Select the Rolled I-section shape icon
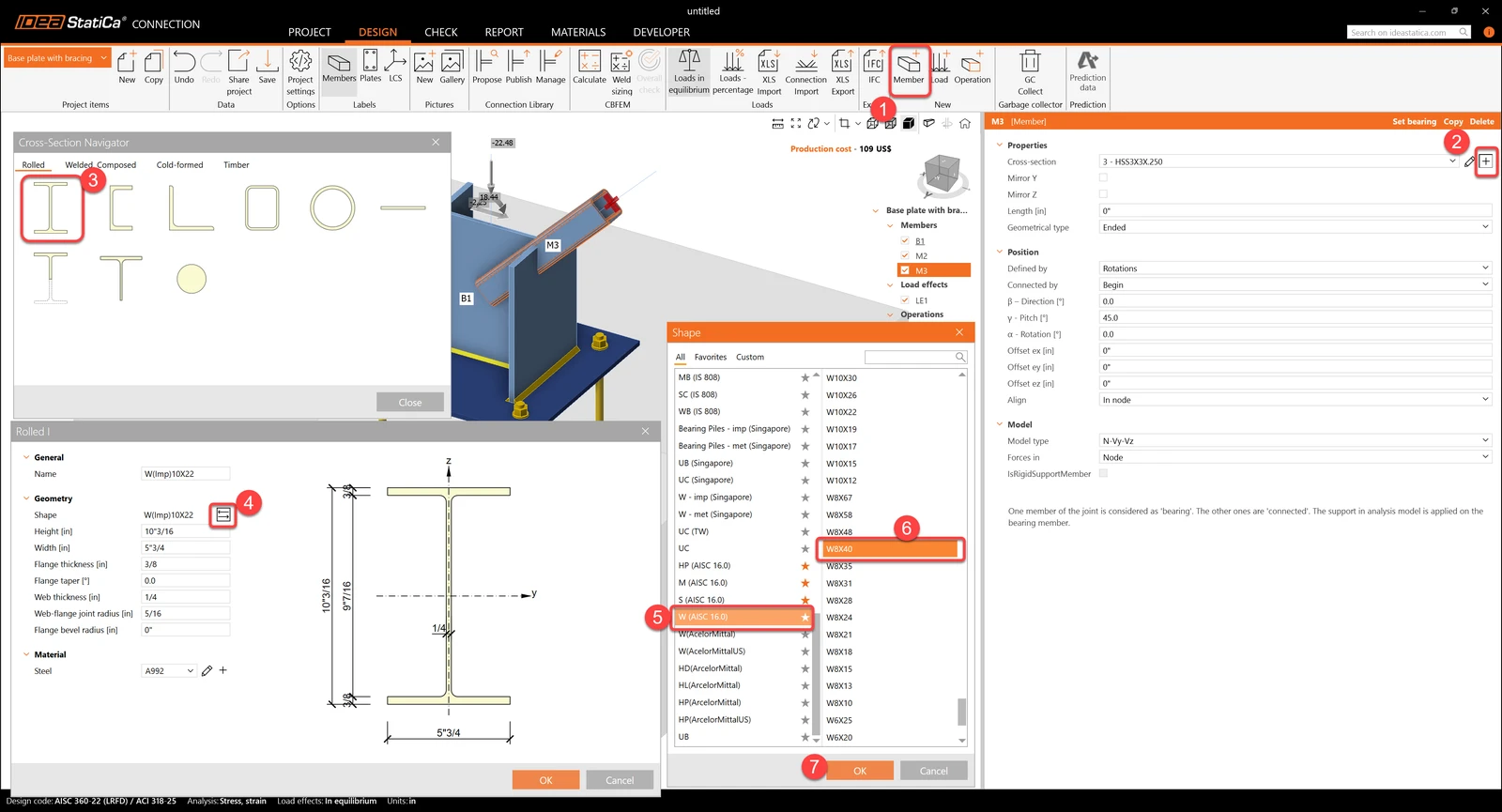 coord(52,207)
